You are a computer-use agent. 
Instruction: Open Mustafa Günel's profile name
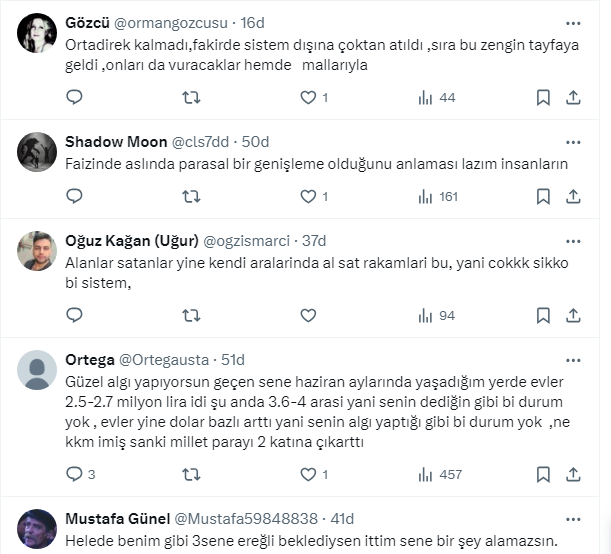pyautogui.click(x=117, y=518)
